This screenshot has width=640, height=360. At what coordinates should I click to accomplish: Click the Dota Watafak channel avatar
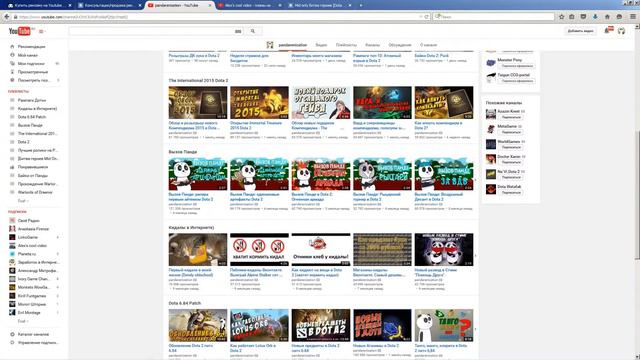pyautogui.click(x=491, y=189)
